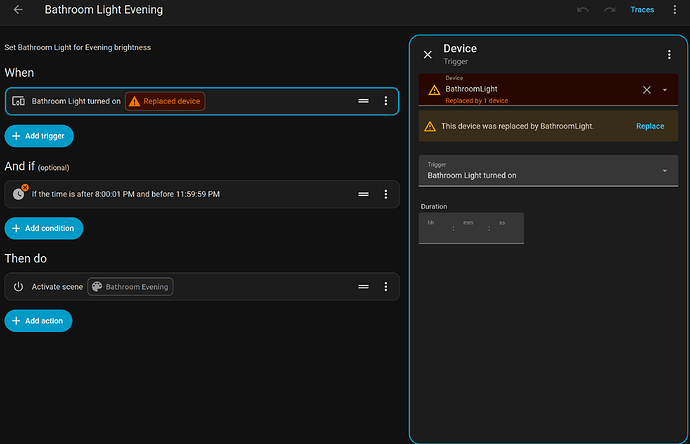Open the Traces view
Image resolution: width=690 pixels, height=444 pixels.
(x=642, y=10)
